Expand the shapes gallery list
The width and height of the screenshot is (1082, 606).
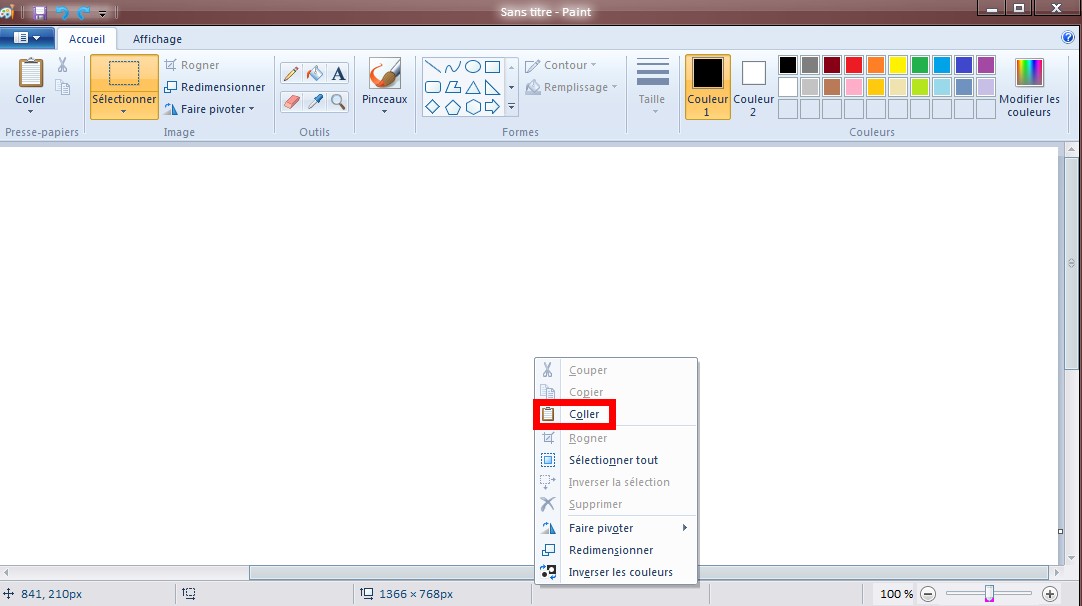click(511, 105)
